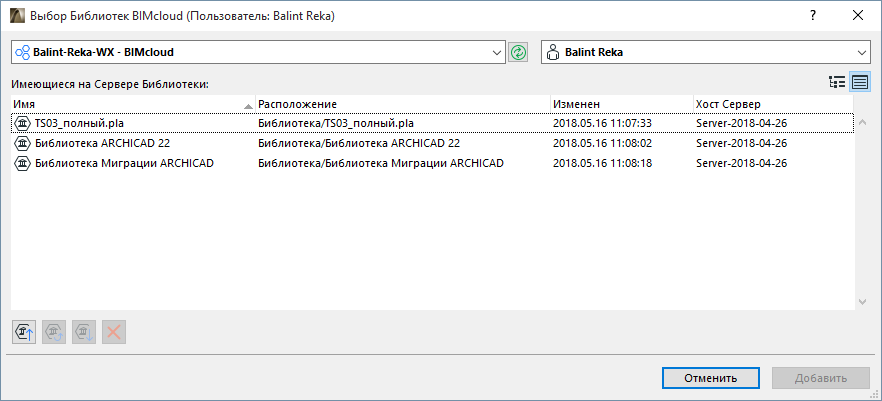Click the BIMcloud icon in server dropdown
882x401 pixels.
(x=23, y=53)
